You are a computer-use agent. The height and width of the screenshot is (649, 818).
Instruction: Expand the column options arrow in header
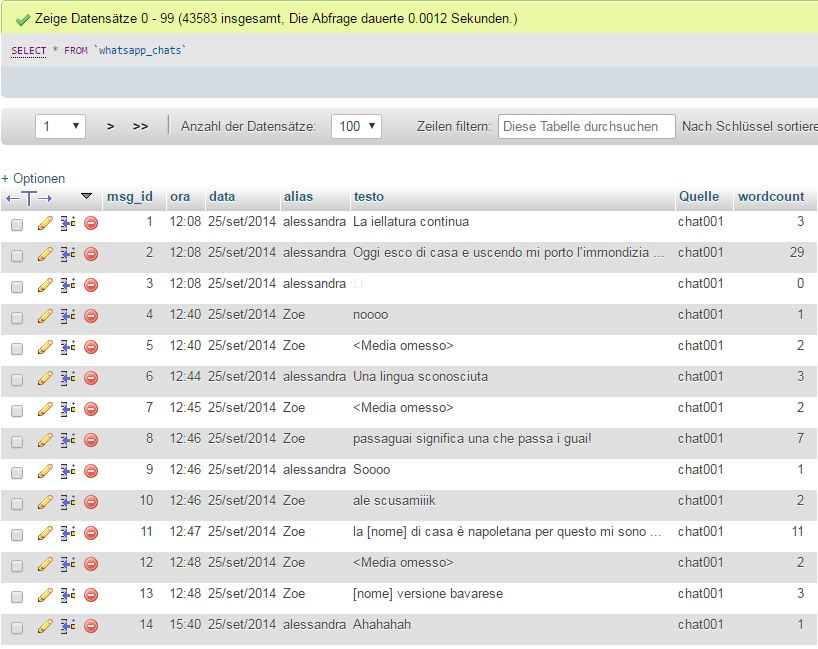pyautogui.click(x=86, y=196)
